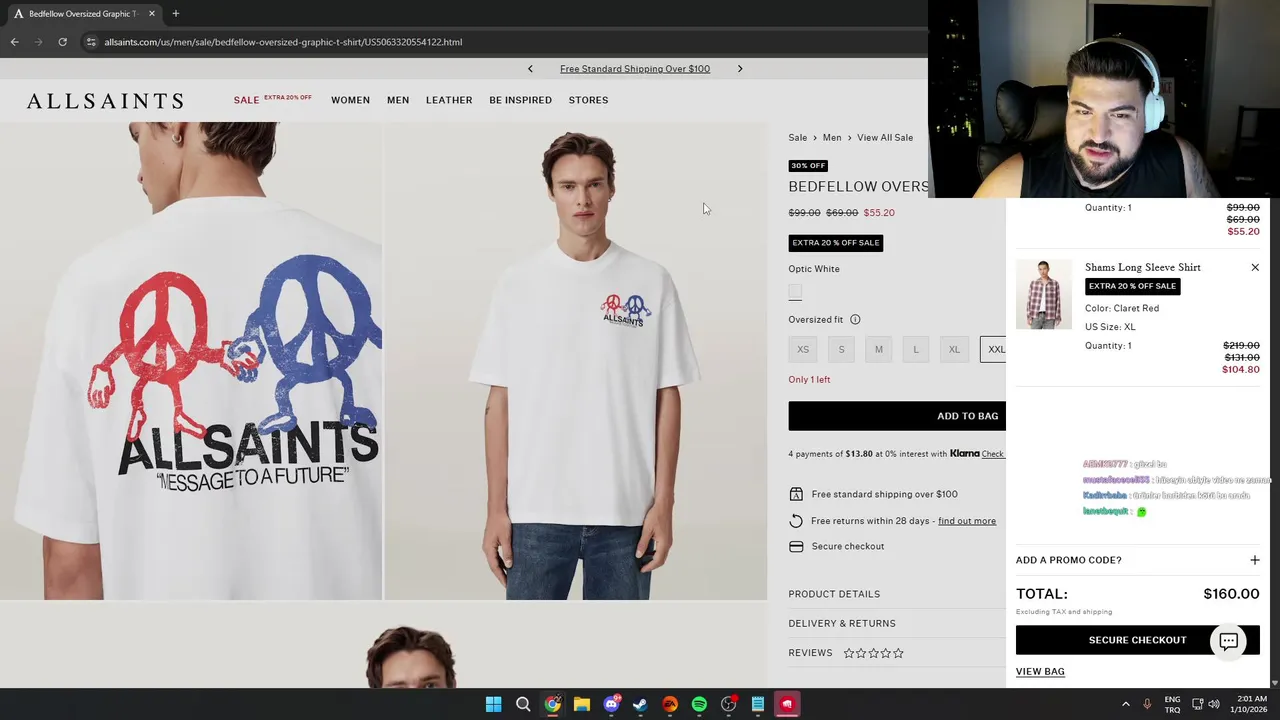Screen dimensions: 1280x720
Task: Select size XL
Action: 954,349
